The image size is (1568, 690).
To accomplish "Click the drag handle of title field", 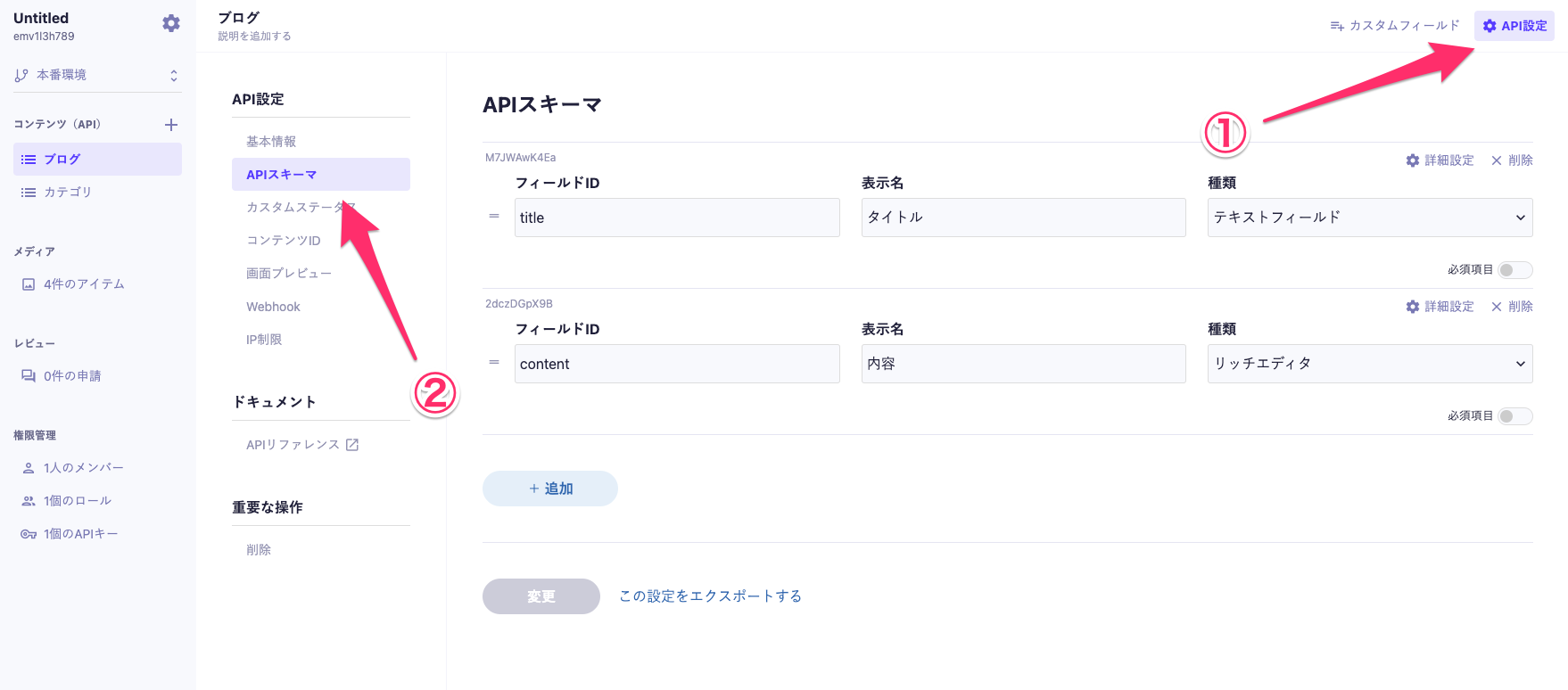I will point(494,217).
